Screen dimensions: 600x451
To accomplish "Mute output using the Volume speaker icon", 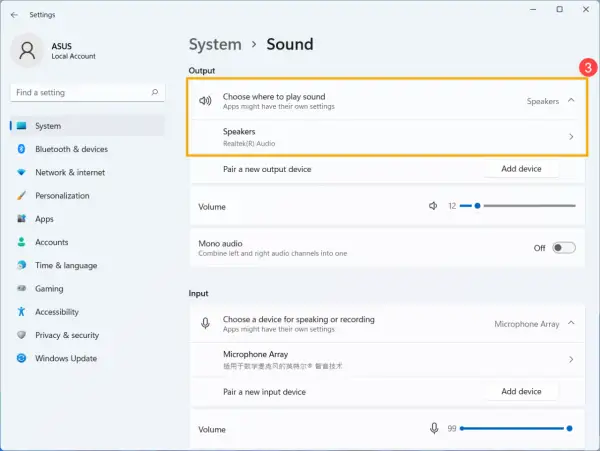I will (x=433, y=206).
